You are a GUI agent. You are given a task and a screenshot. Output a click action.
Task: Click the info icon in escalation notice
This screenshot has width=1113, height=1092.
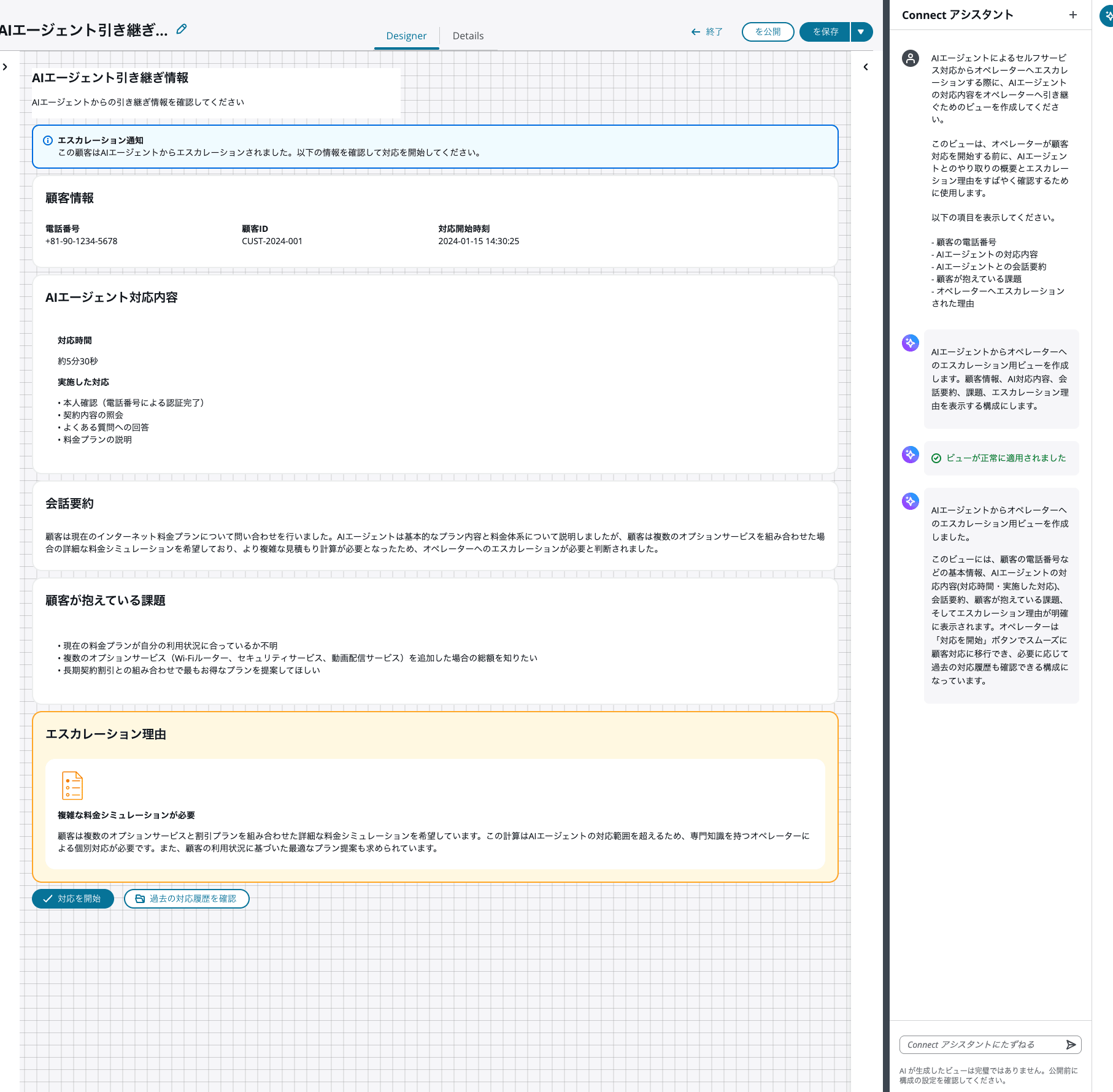48,140
